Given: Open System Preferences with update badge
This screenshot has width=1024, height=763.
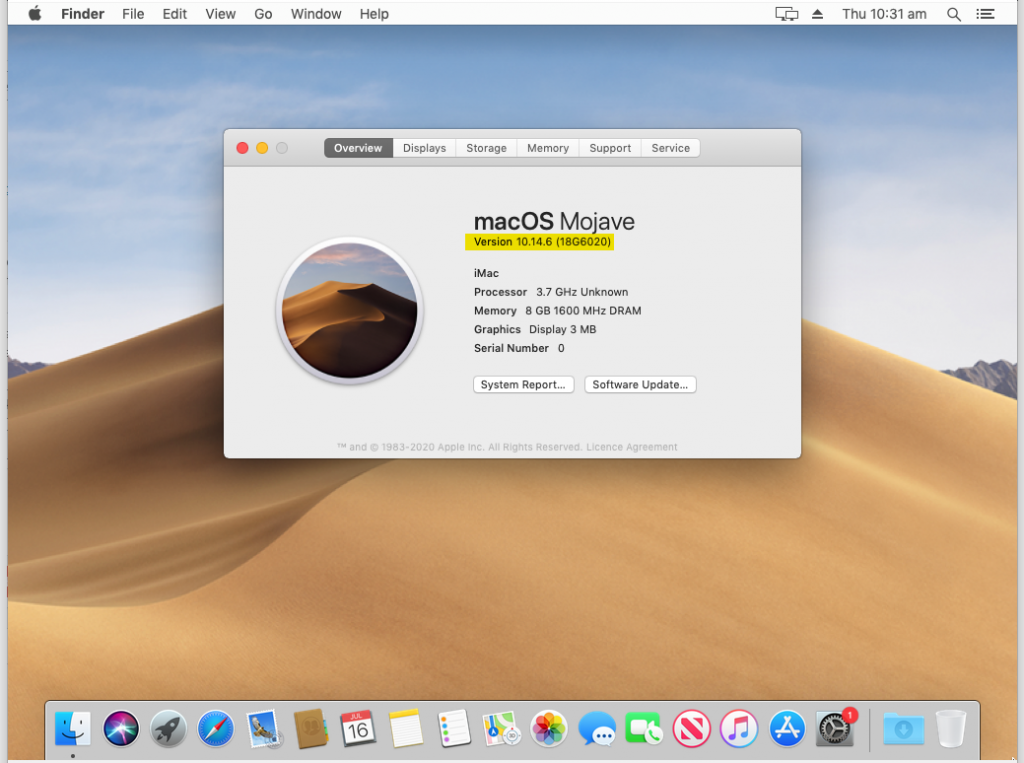Looking at the screenshot, I should point(835,728).
